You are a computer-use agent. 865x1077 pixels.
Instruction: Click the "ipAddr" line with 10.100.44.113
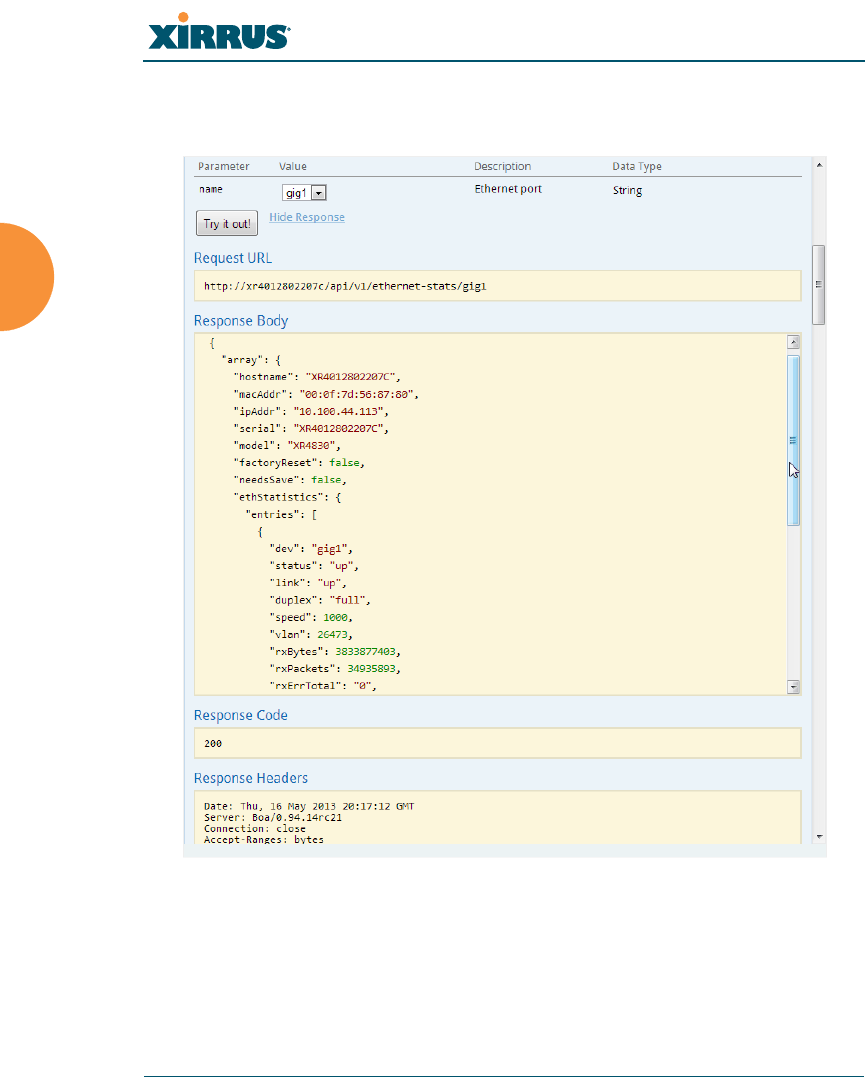pyautogui.click(x=311, y=411)
